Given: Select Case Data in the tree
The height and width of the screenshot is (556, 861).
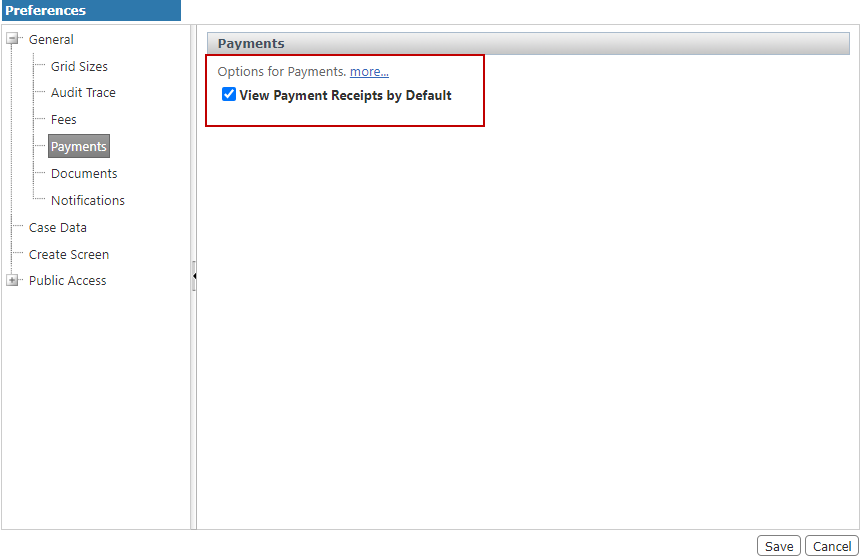Looking at the screenshot, I should pyautogui.click(x=58, y=227).
